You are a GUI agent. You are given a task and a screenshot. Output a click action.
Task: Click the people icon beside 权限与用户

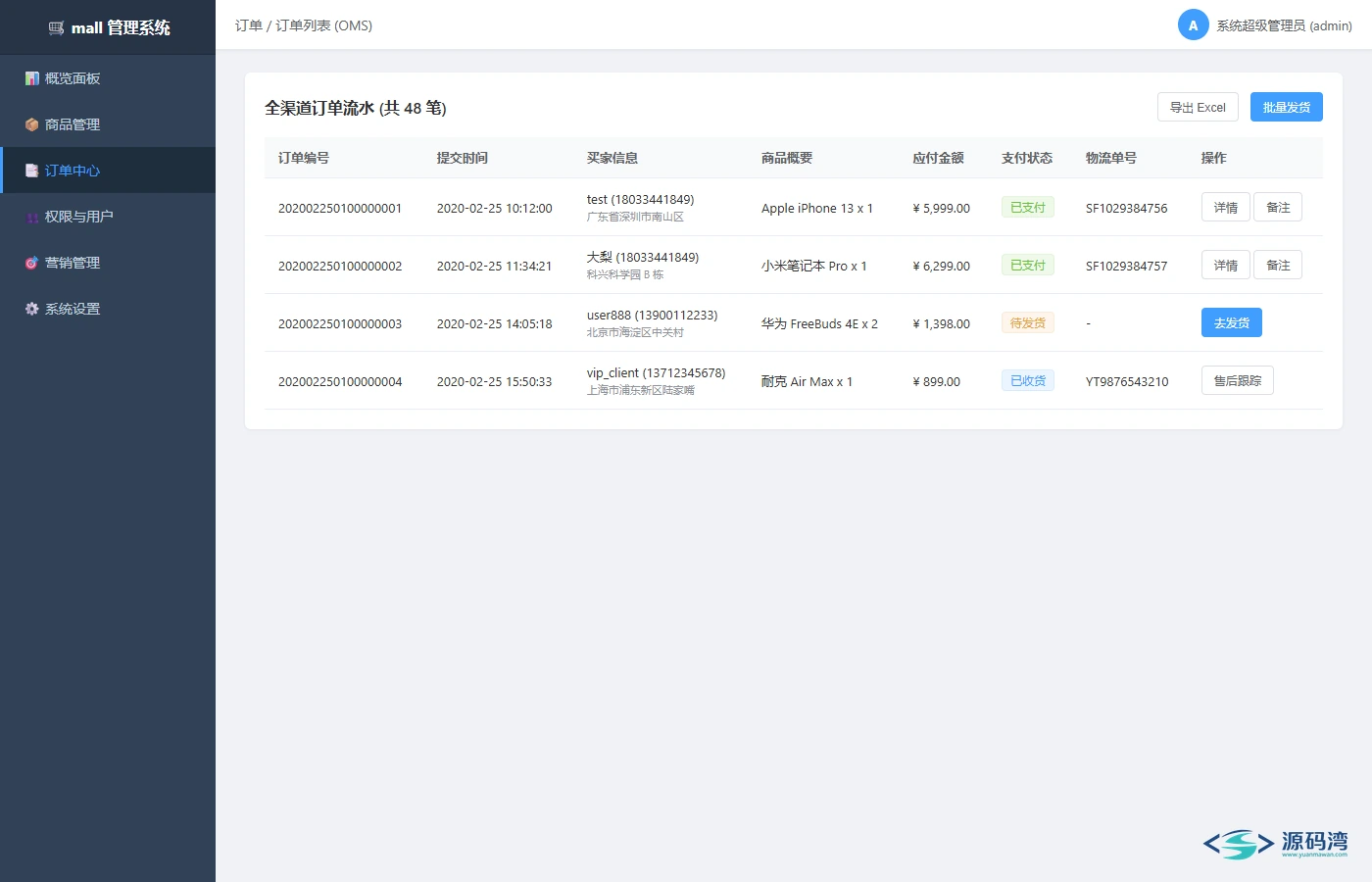coord(32,217)
